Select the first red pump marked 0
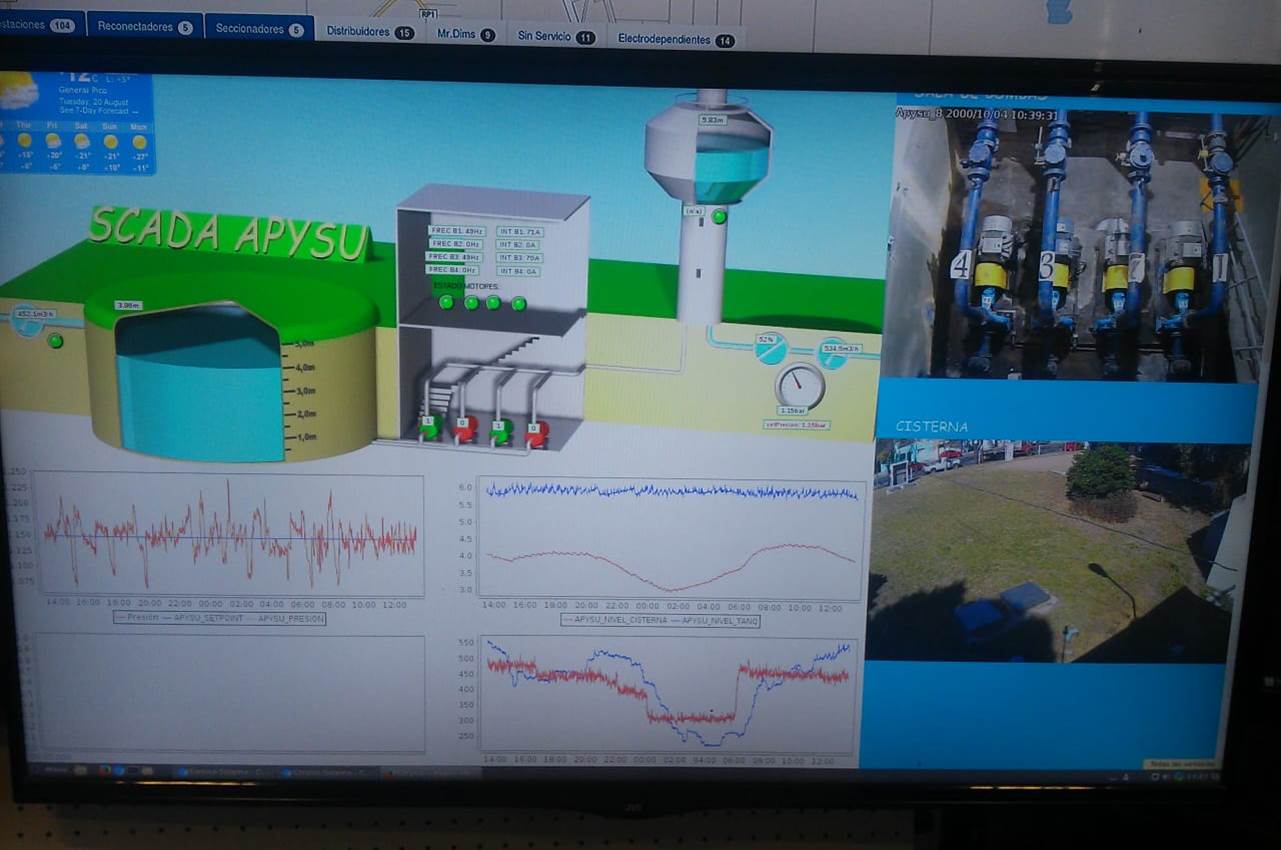The width and height of the screenshot is (1281, 850). point(465,429)
